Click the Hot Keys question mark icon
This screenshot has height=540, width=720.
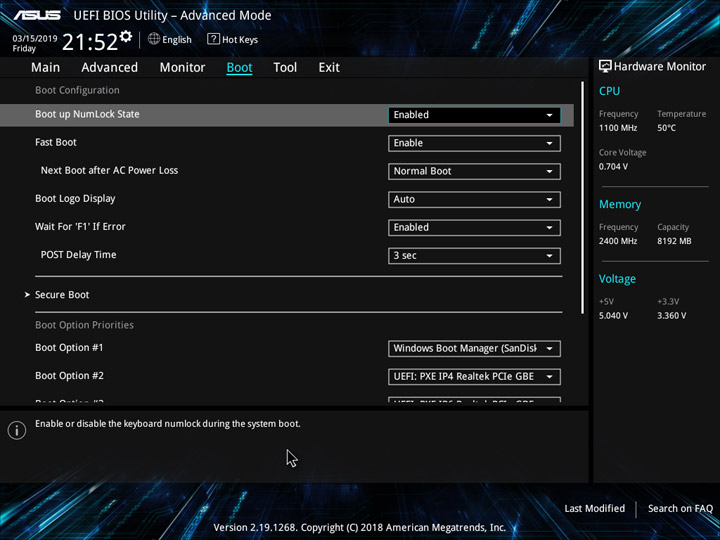click(213, 39)
